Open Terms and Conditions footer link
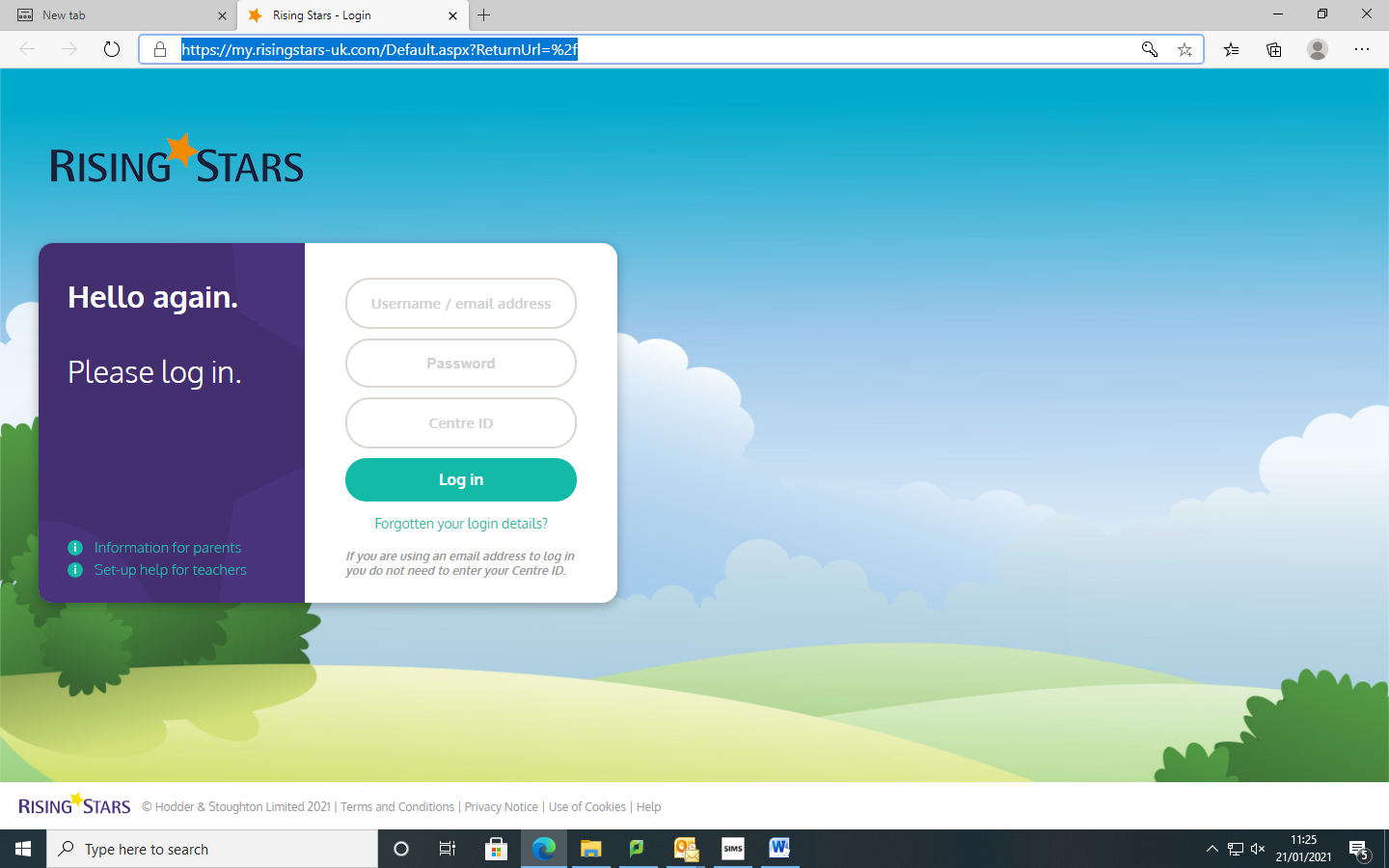Image resolution: width=1389 pixels, height=868 pixels. (x=397, y=807)
